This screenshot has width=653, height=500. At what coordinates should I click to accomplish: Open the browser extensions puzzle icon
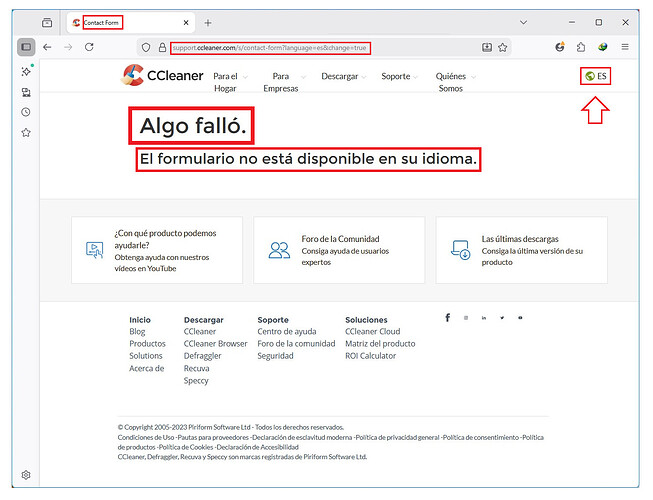click(581, 47)
